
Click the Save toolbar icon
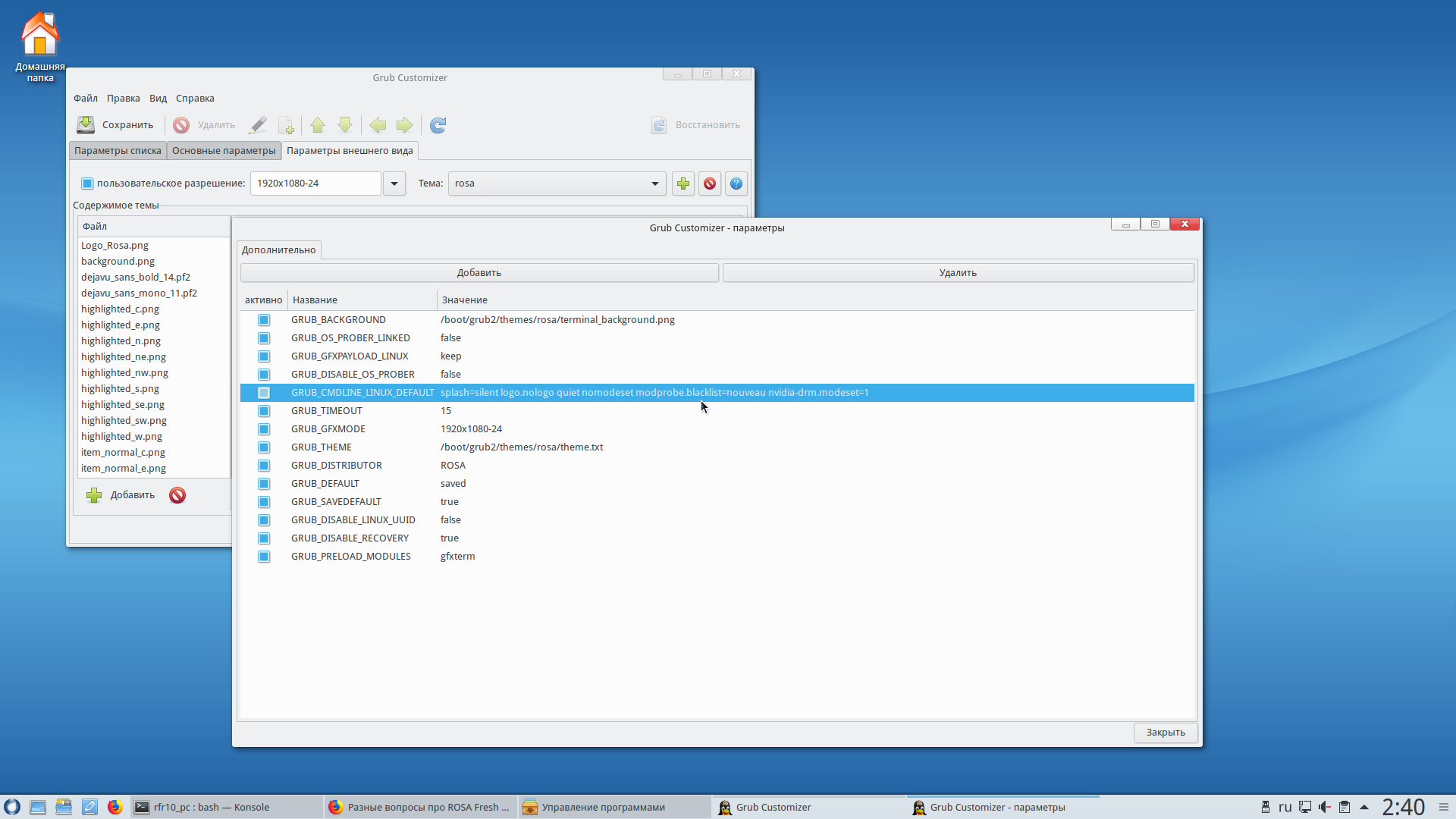pos(86,124)
